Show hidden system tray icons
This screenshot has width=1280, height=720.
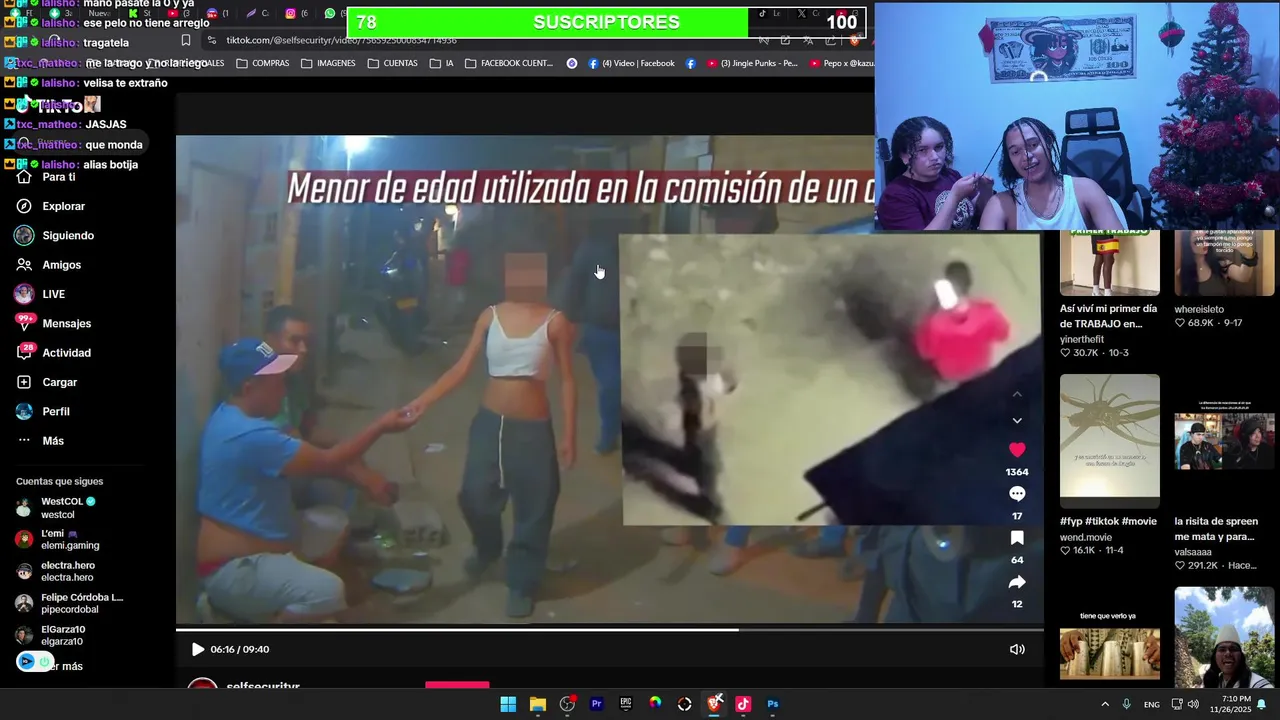(1105, 704)
